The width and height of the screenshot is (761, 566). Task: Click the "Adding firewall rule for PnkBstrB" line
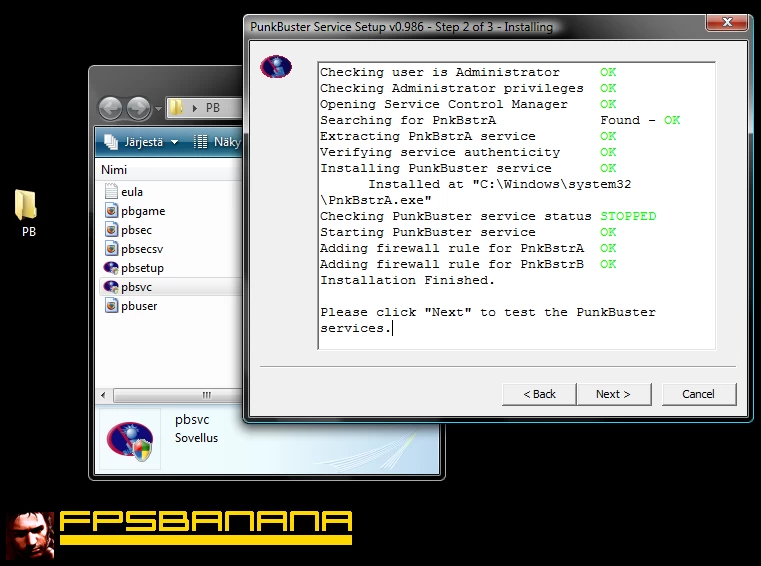(x=452, y=264)
